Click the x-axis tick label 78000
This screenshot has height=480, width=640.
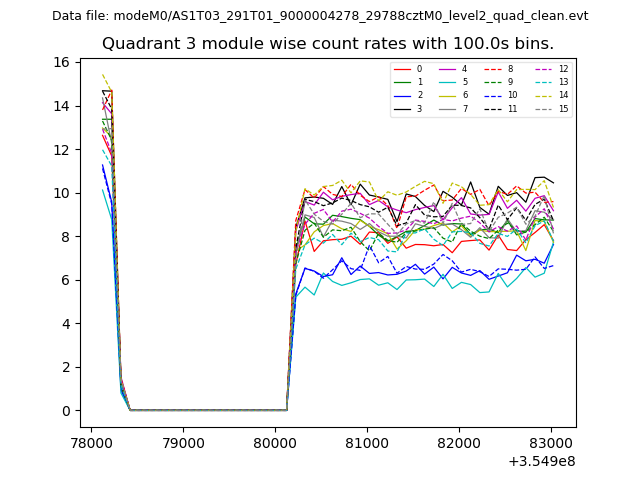click(92, 442)
